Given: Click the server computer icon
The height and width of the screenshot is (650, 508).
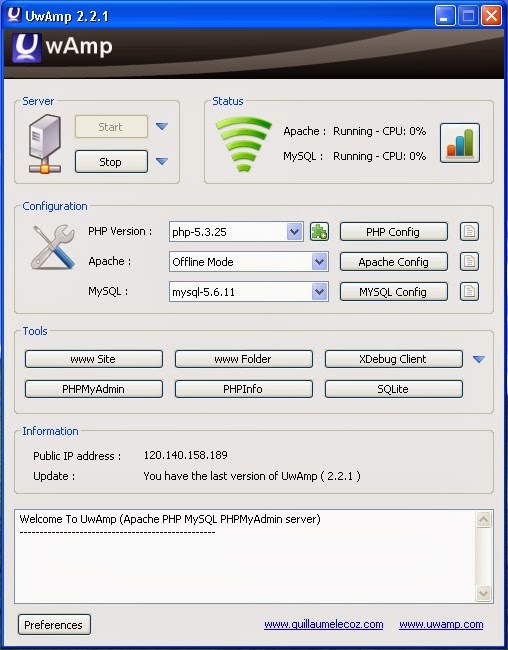Looking at the screenshot, I should 45,144.
